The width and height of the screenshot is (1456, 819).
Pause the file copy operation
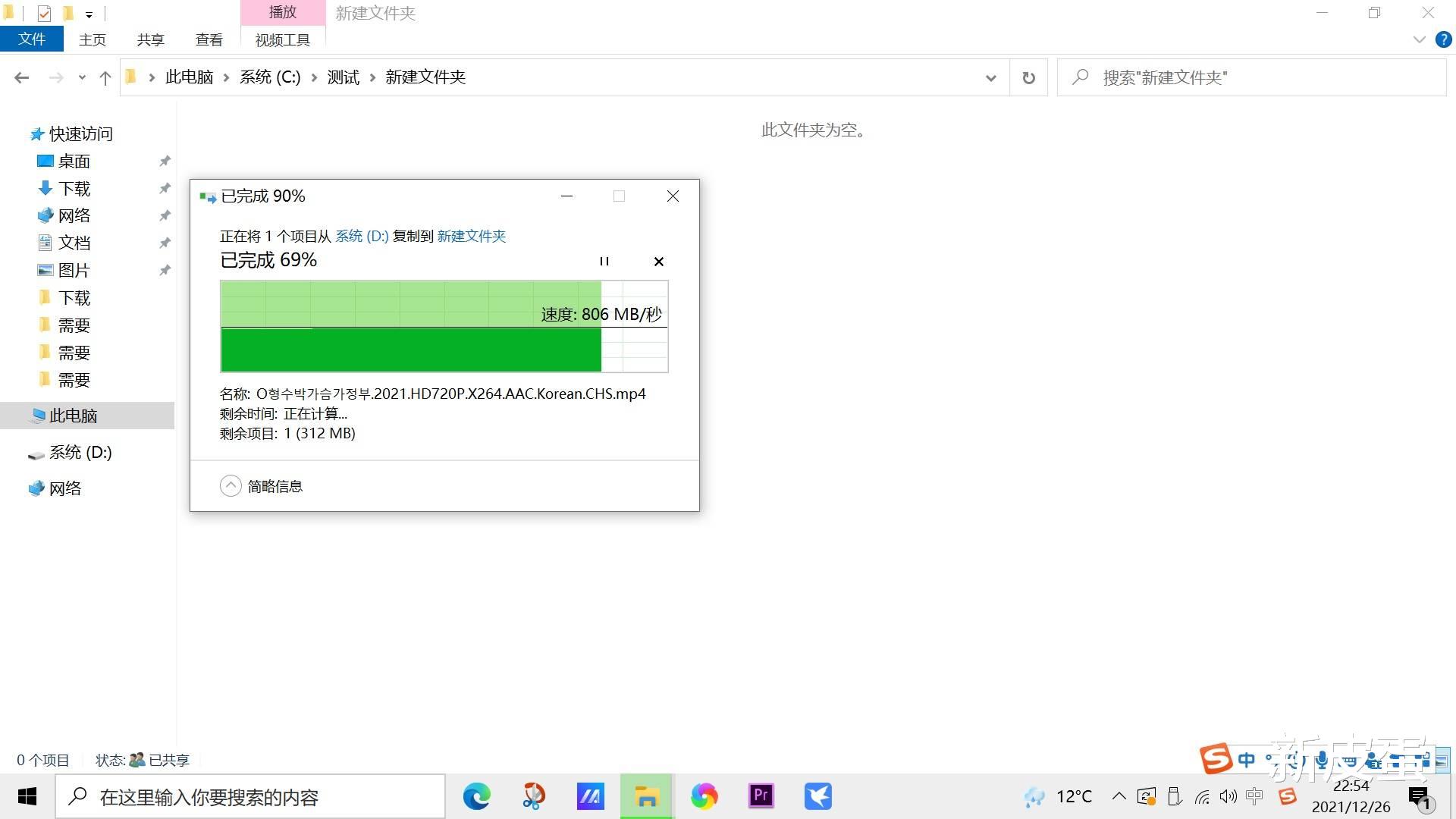tap(604, 262)
